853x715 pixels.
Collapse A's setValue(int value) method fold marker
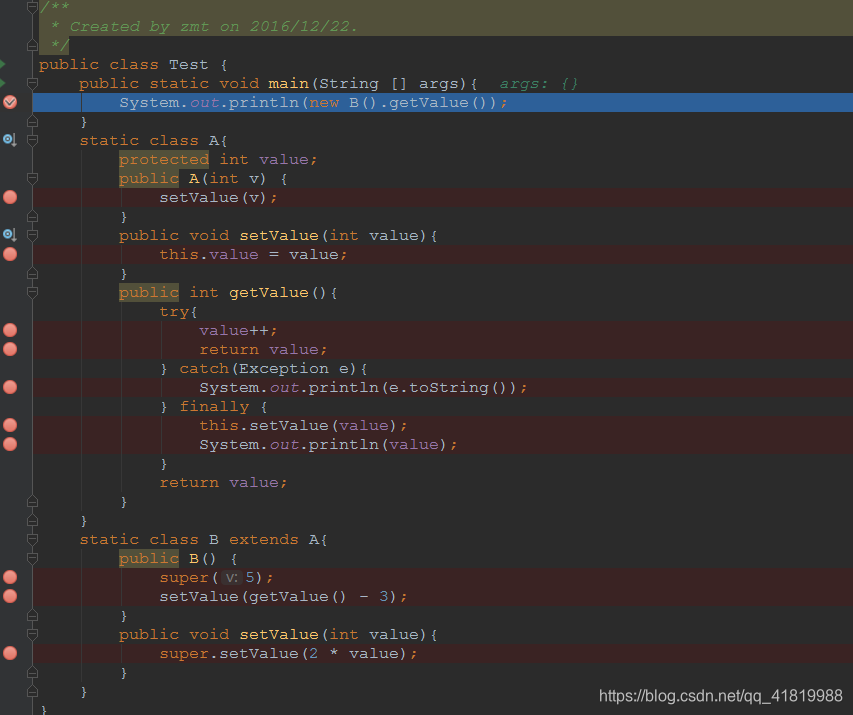[x=32, y=235]
